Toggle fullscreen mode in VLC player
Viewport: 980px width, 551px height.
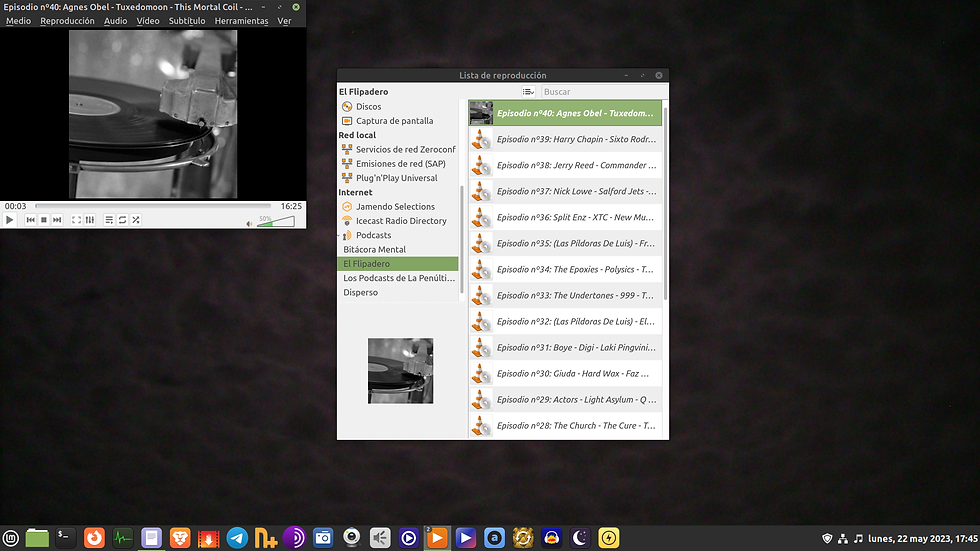click(x=76, y=220)
